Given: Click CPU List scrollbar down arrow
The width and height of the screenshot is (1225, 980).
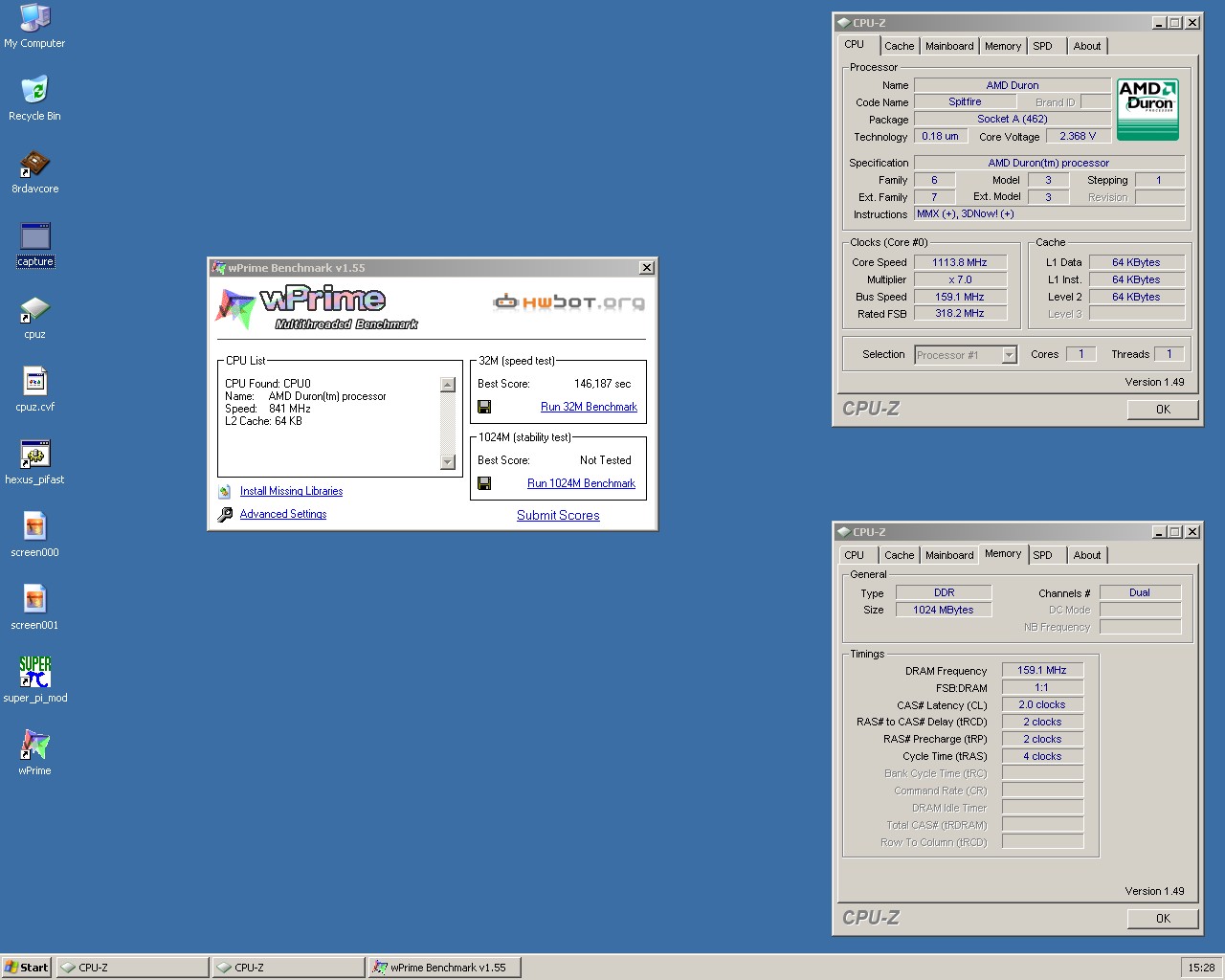Looking at the screenshot, I should (x=447, y=462).
